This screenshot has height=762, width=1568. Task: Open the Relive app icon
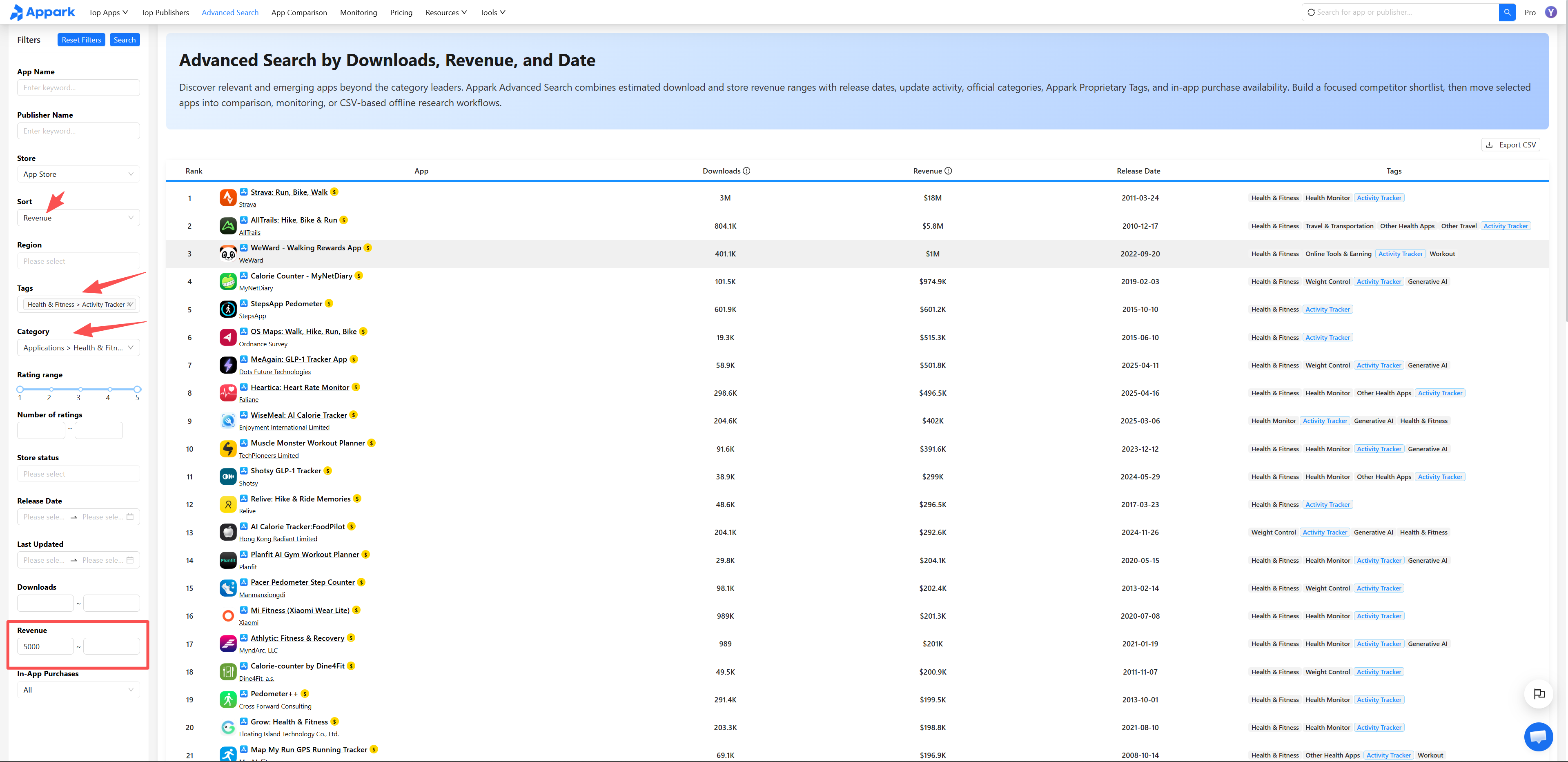coord(228,505)
